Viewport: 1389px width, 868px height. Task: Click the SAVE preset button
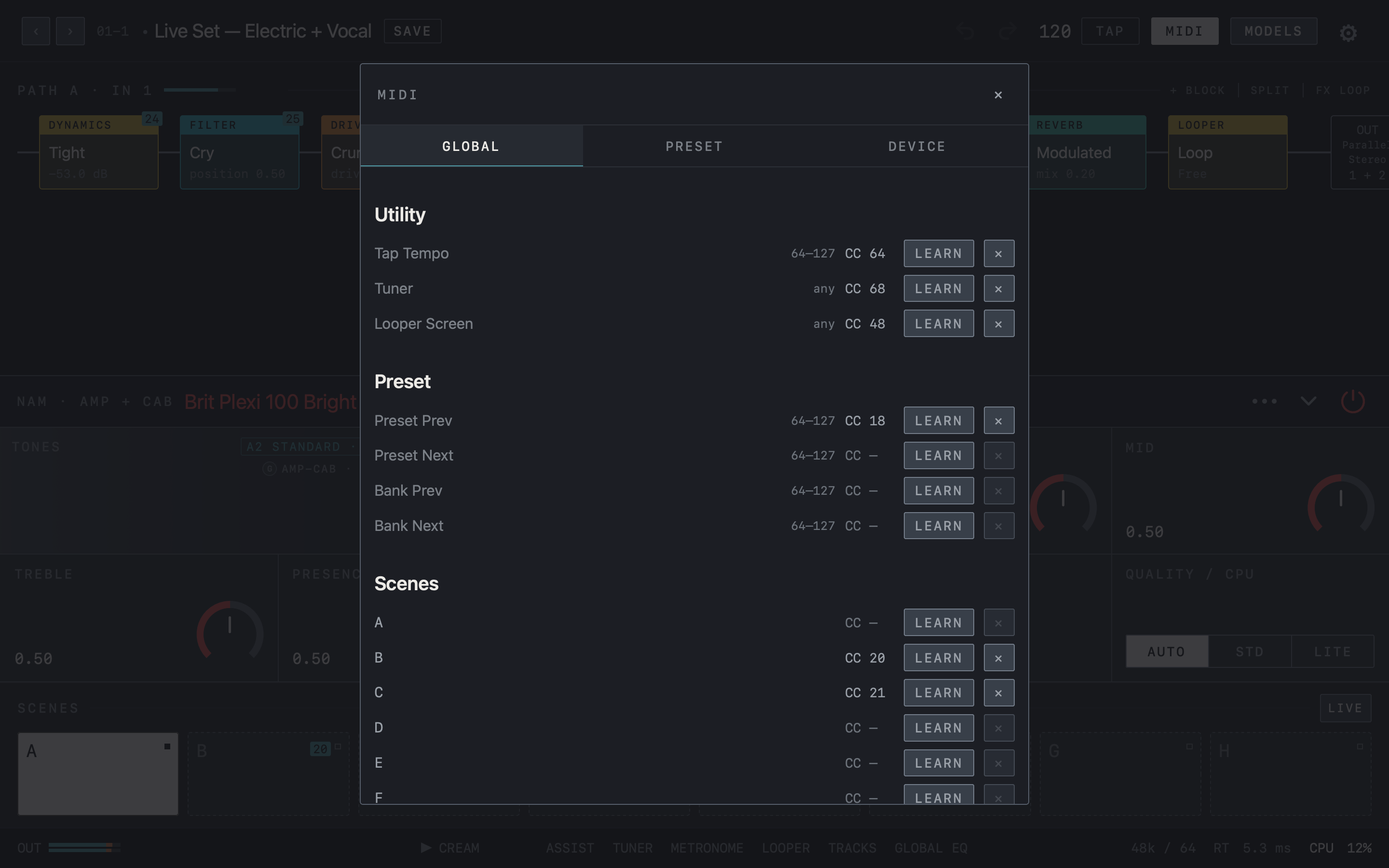(x=412, y=31)
